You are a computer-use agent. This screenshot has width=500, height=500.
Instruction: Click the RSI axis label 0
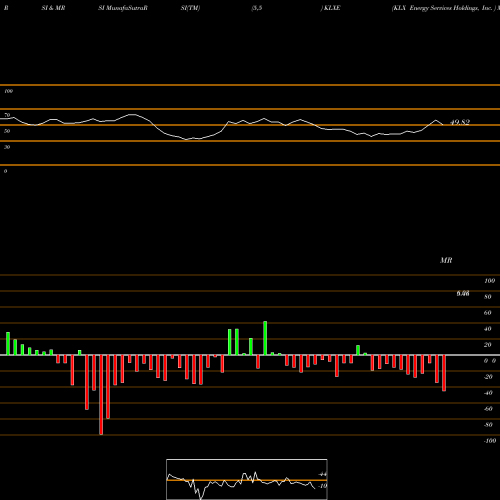tap(6, 171)
